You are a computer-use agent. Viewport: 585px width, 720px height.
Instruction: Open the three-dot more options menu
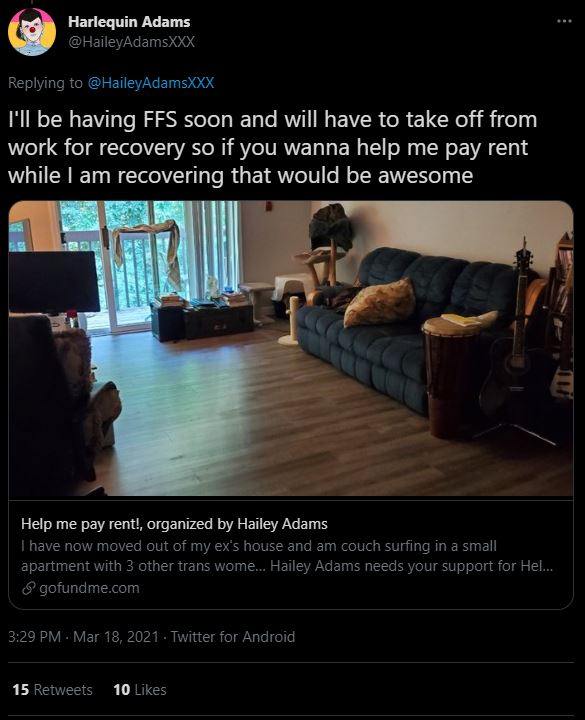pos(564,21)
